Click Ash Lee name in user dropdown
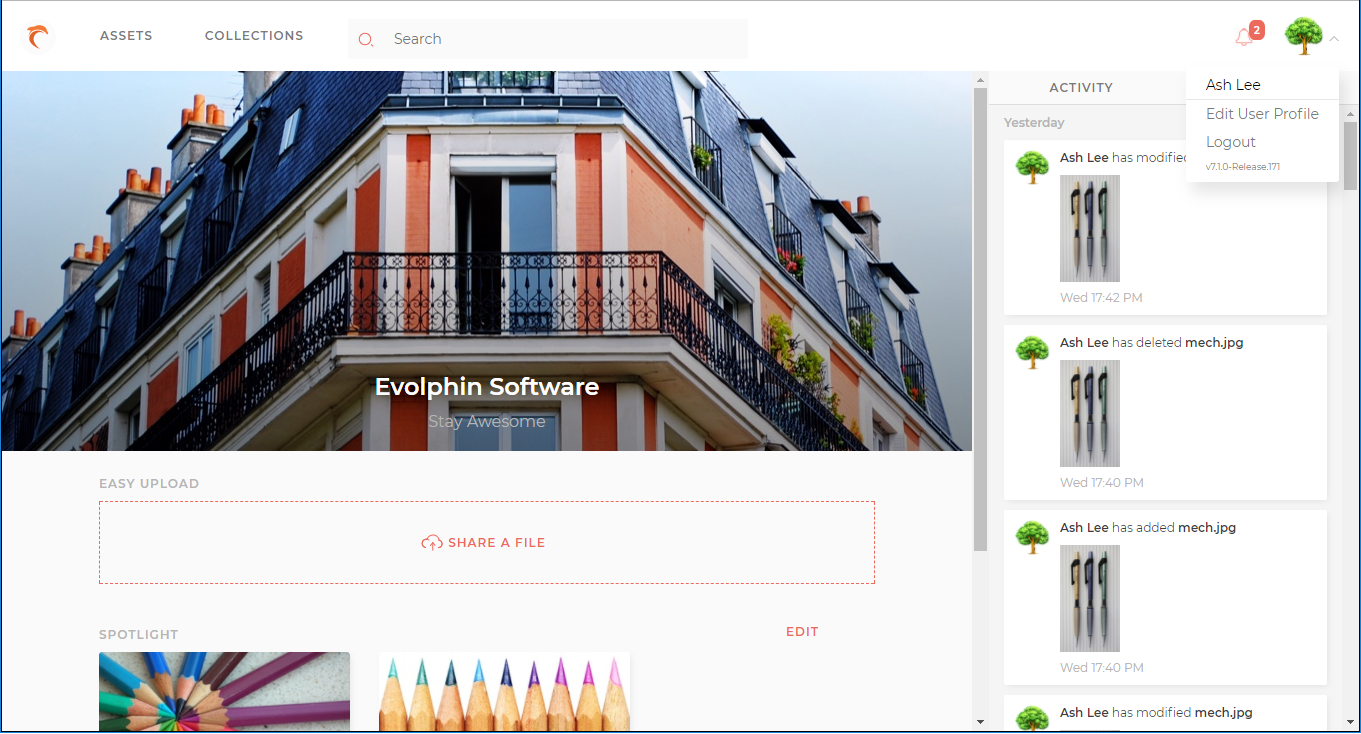This screenshot has height=734, width=1361. click(x=1233, y=85)
